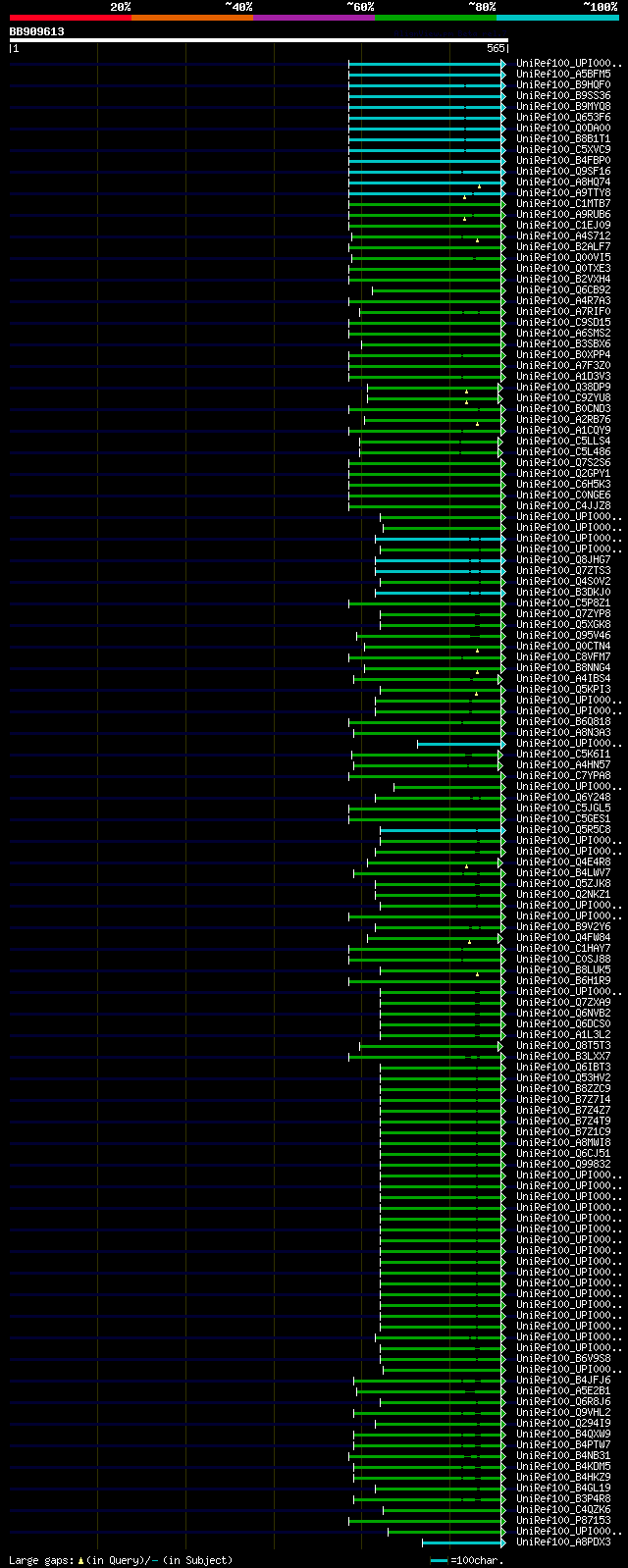Select the UniRef100_Q38DP9 label
Viewport: 628px width, 1568px height.
[563, 388]
